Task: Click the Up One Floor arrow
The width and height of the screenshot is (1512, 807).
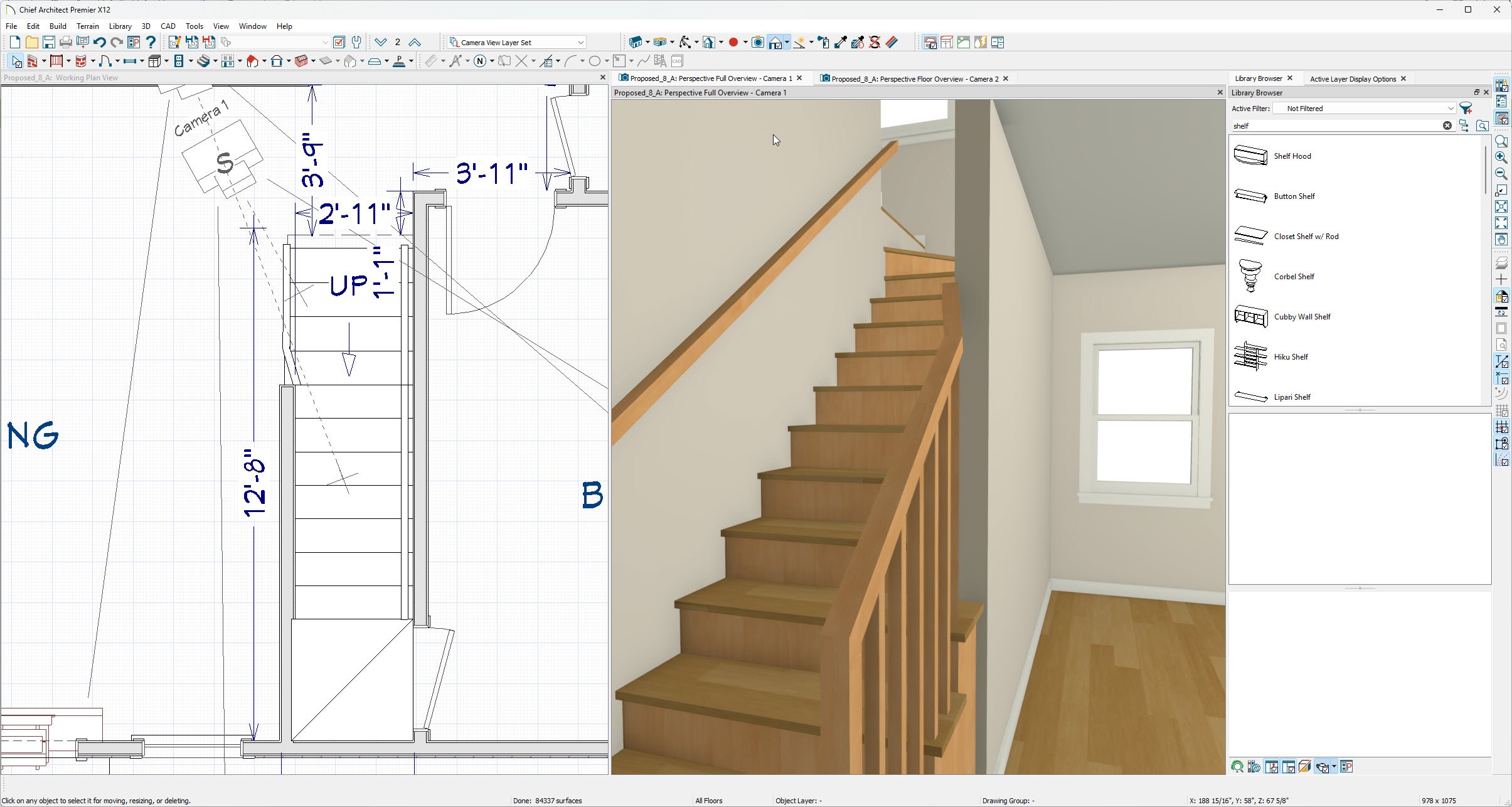Action: pyautogui.click(x=415, y=43)
